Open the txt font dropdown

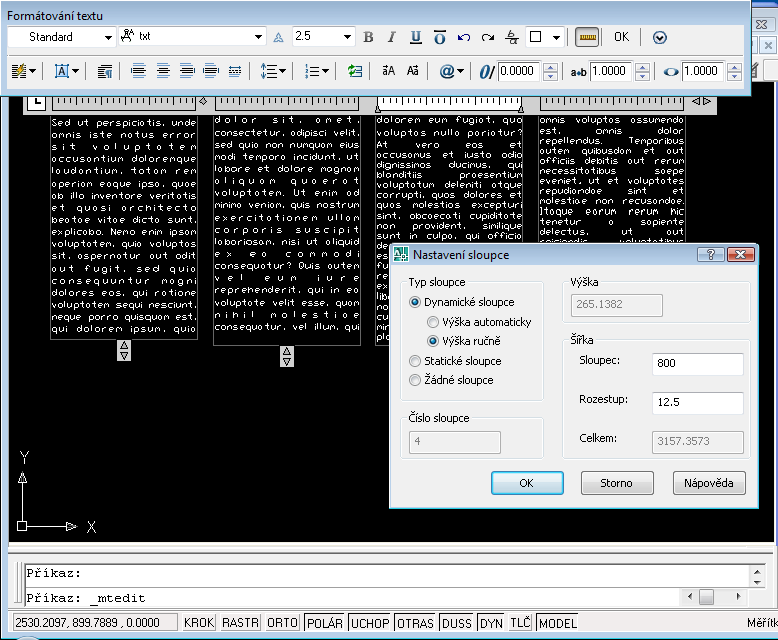coord(258,37)
